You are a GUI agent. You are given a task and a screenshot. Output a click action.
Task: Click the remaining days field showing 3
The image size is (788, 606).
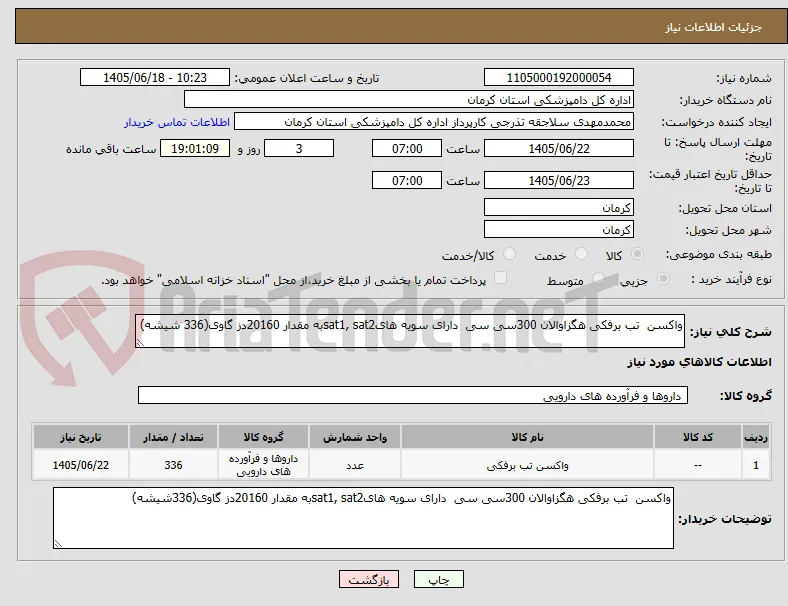(x=299, y=148)
